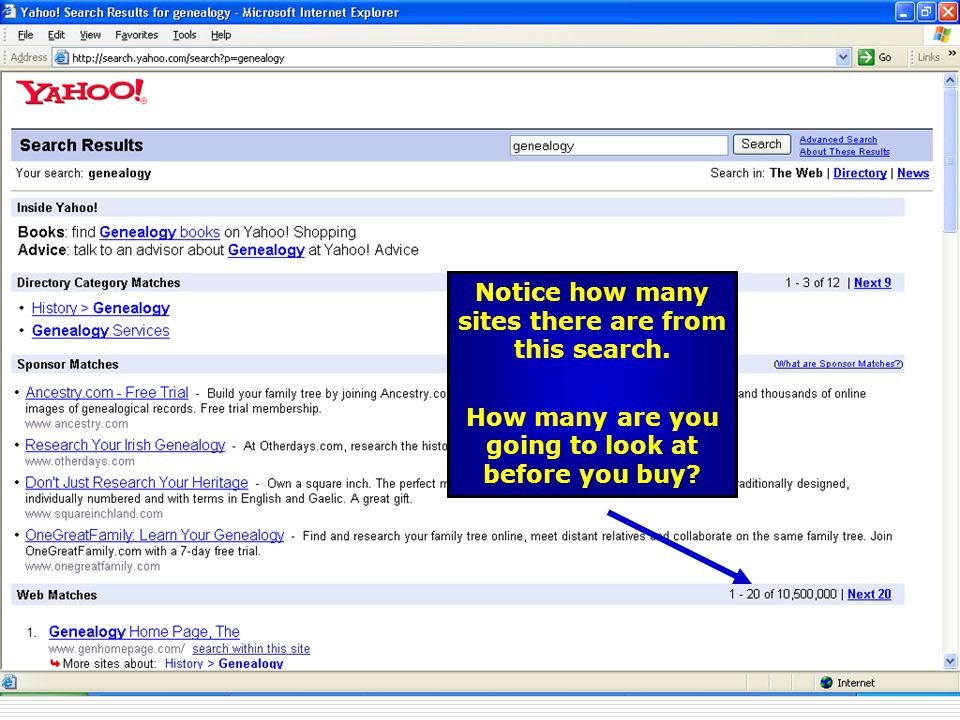
Task: Click the Sponsor Matches heading
Action: 67,364
